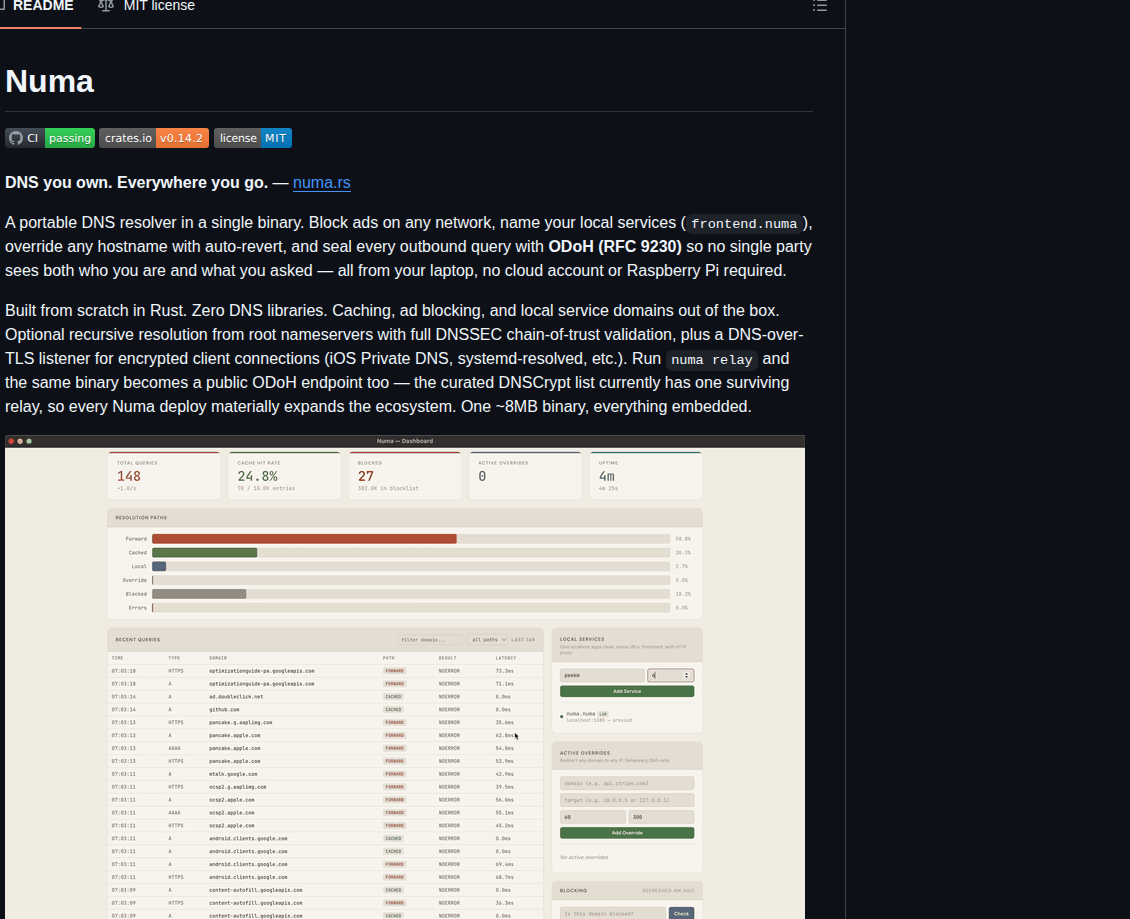Click the pancake.g.aaplimg.com query row
1130x919 pixels.
point(325,722)
